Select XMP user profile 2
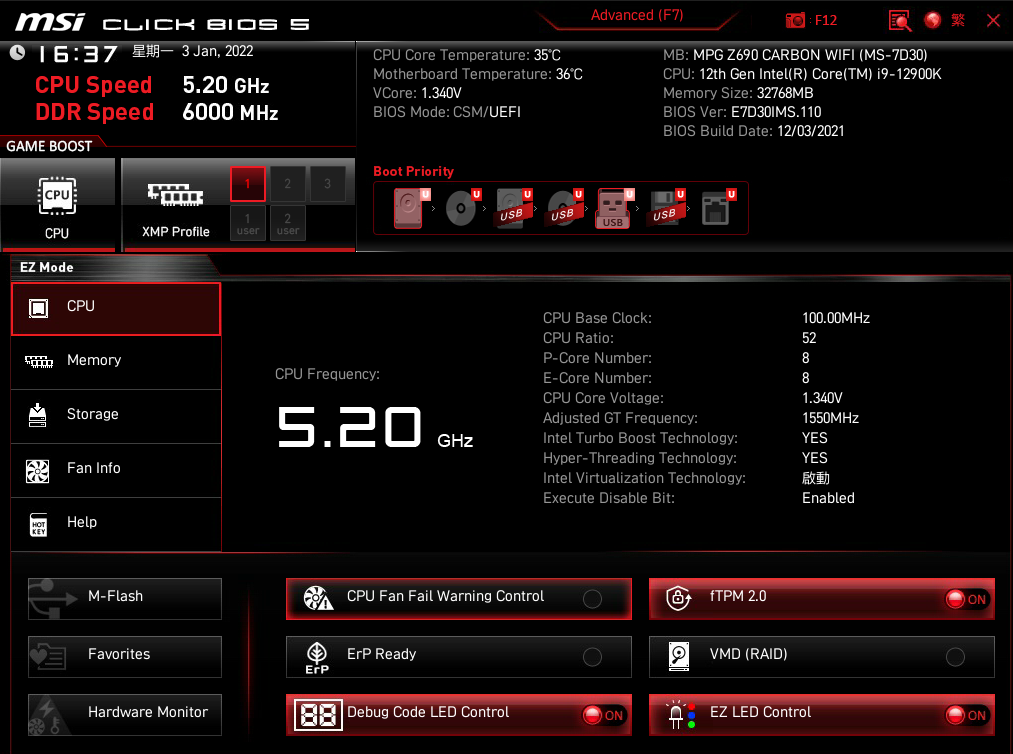 coord(287,224)
